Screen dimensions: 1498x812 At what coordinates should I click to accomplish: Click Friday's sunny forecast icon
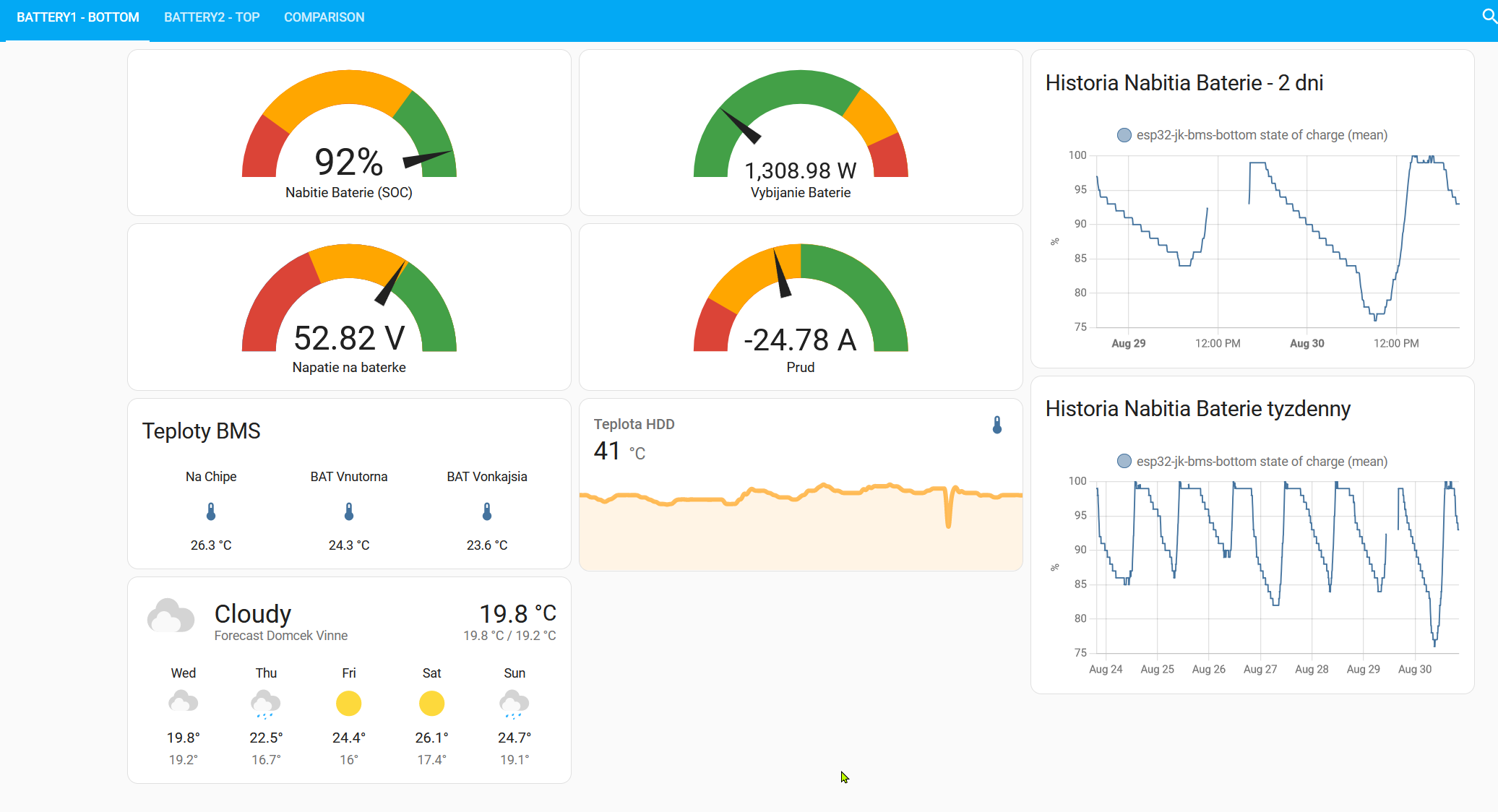pos(348,704)
